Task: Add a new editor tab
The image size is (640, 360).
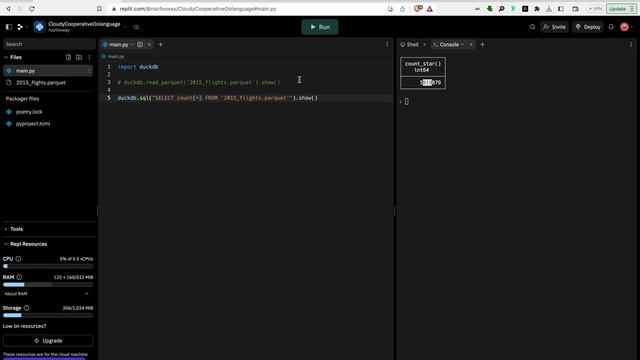Action: [160, 44]
